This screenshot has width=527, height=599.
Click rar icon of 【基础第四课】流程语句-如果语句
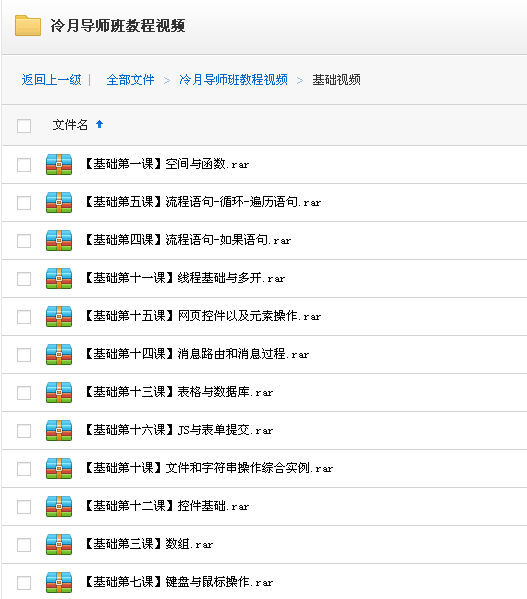click(x=59, y=240)
